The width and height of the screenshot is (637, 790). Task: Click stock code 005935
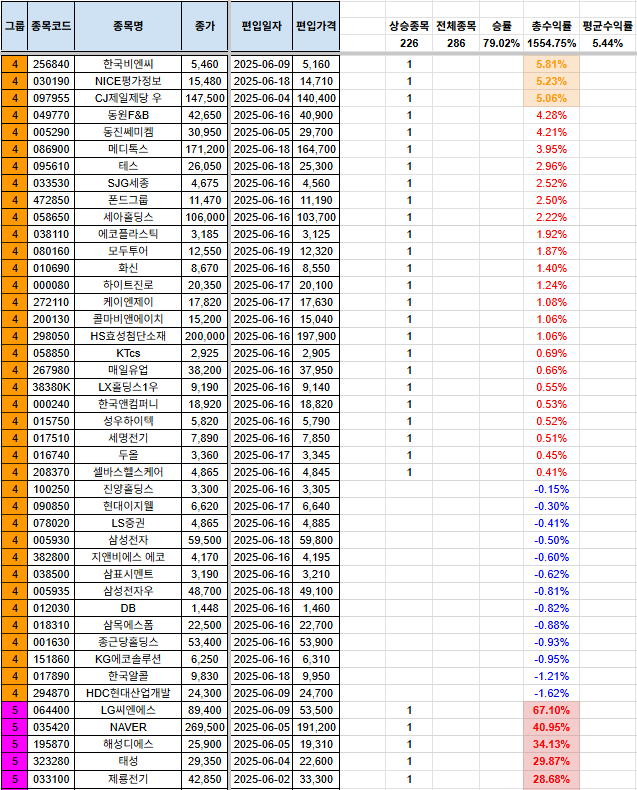51,591
